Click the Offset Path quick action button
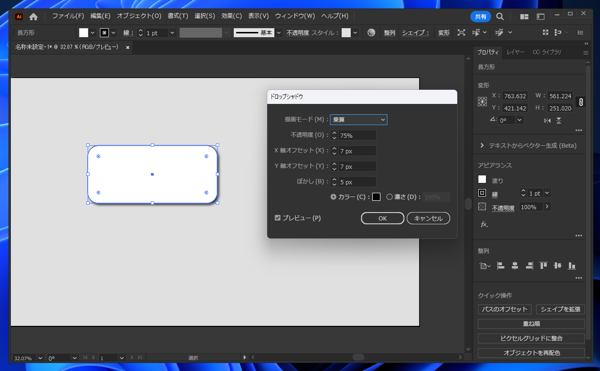 [504, 309]
